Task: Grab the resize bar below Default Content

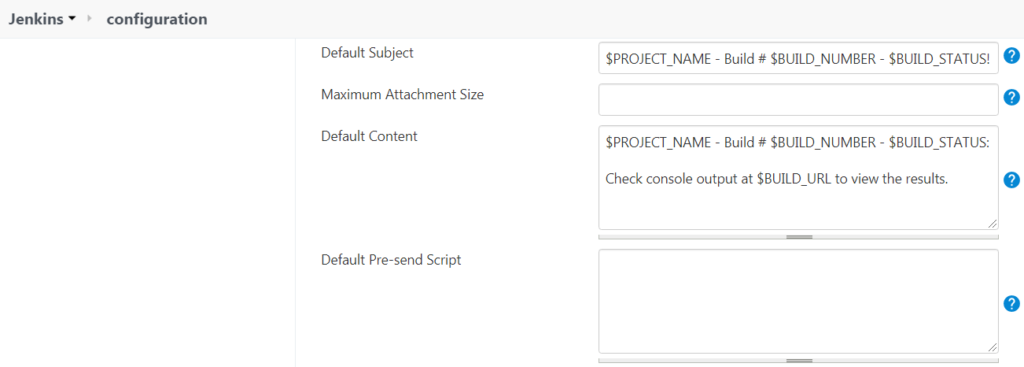Action: coord(798,237)
